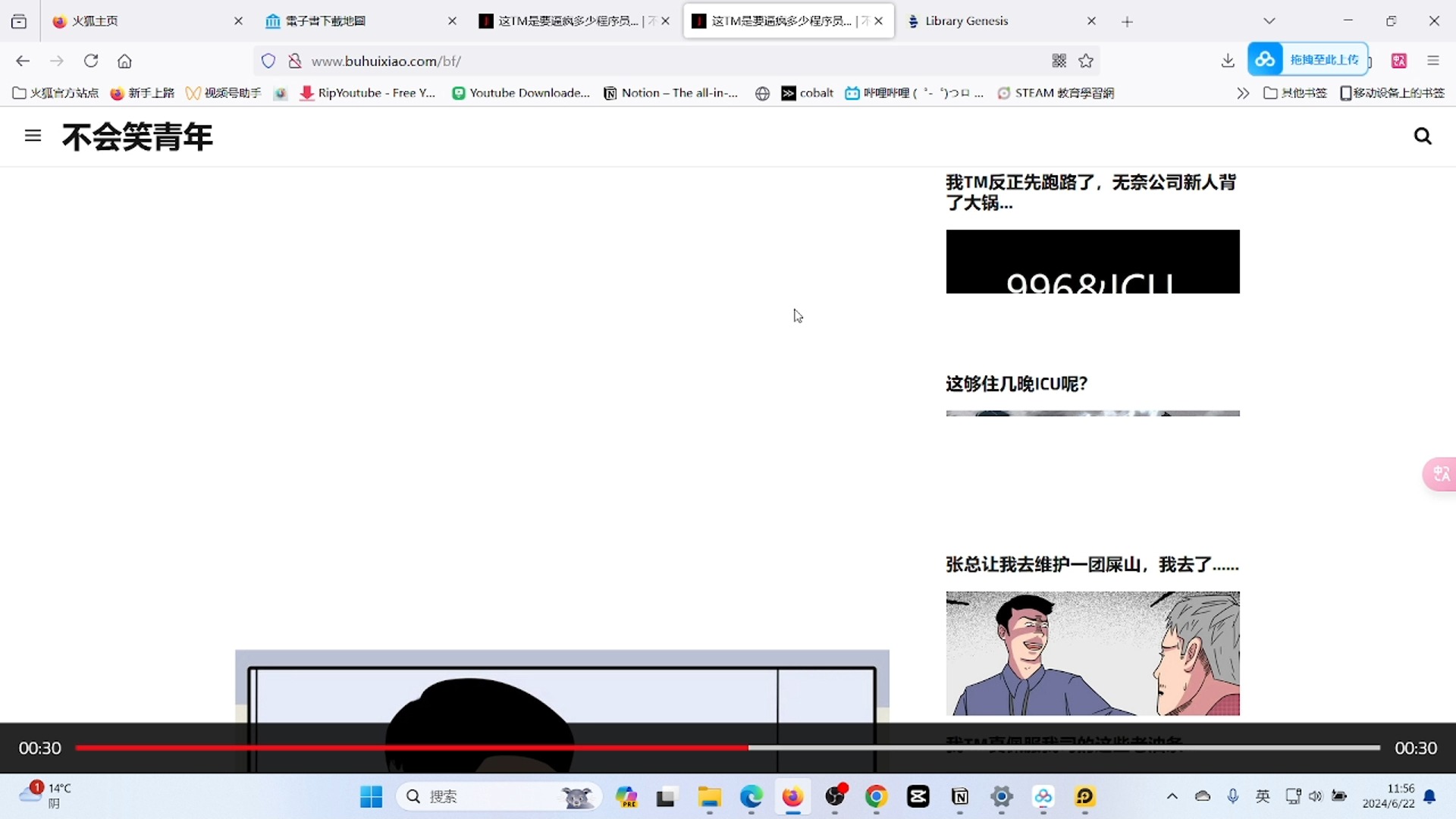Open Firefox View recent browsing icon
The width and height of the screenshot is (1456, 819).
point(19,21)
